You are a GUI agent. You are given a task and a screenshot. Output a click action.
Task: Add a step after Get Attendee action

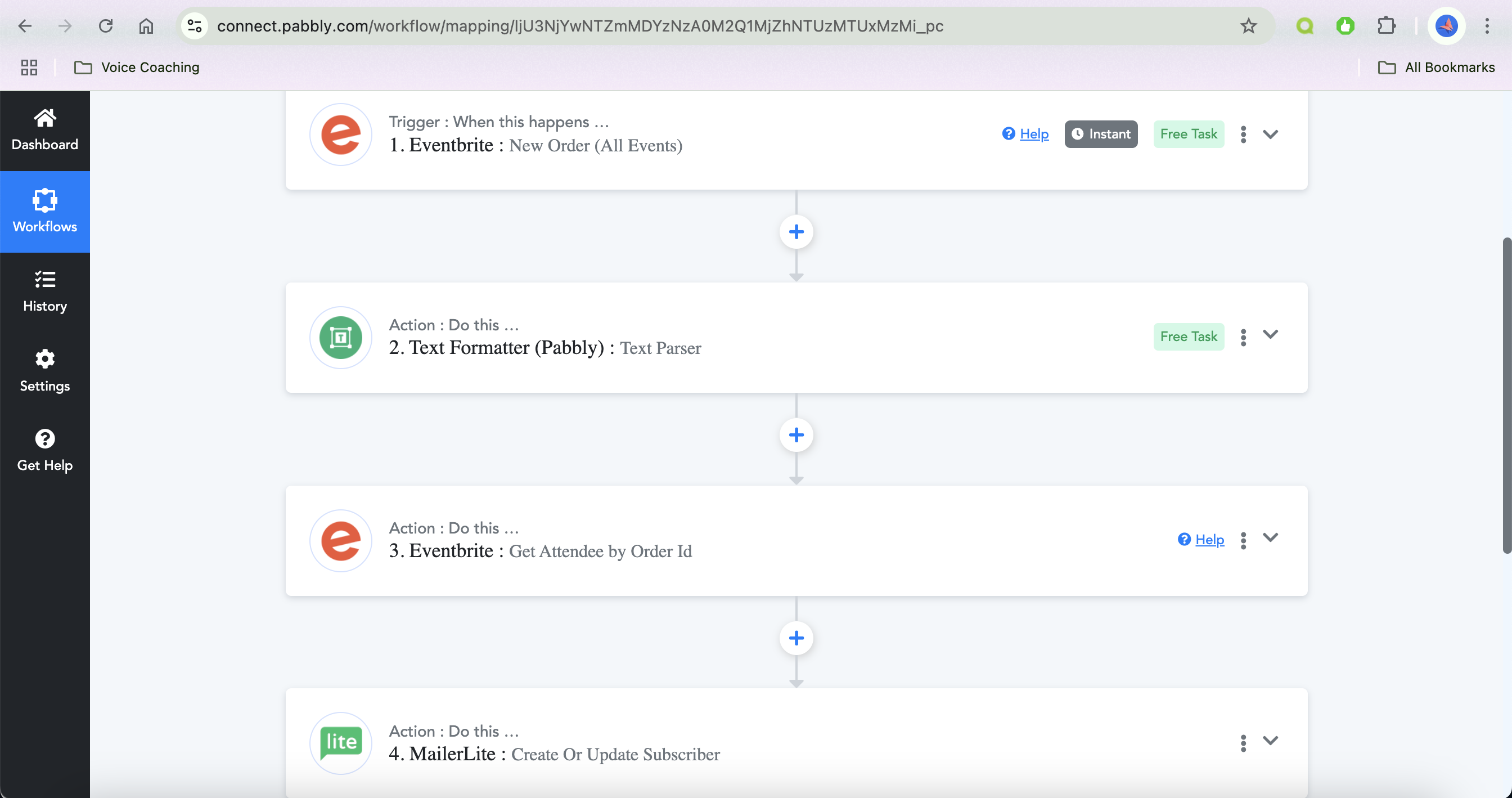tap(796, 638)
